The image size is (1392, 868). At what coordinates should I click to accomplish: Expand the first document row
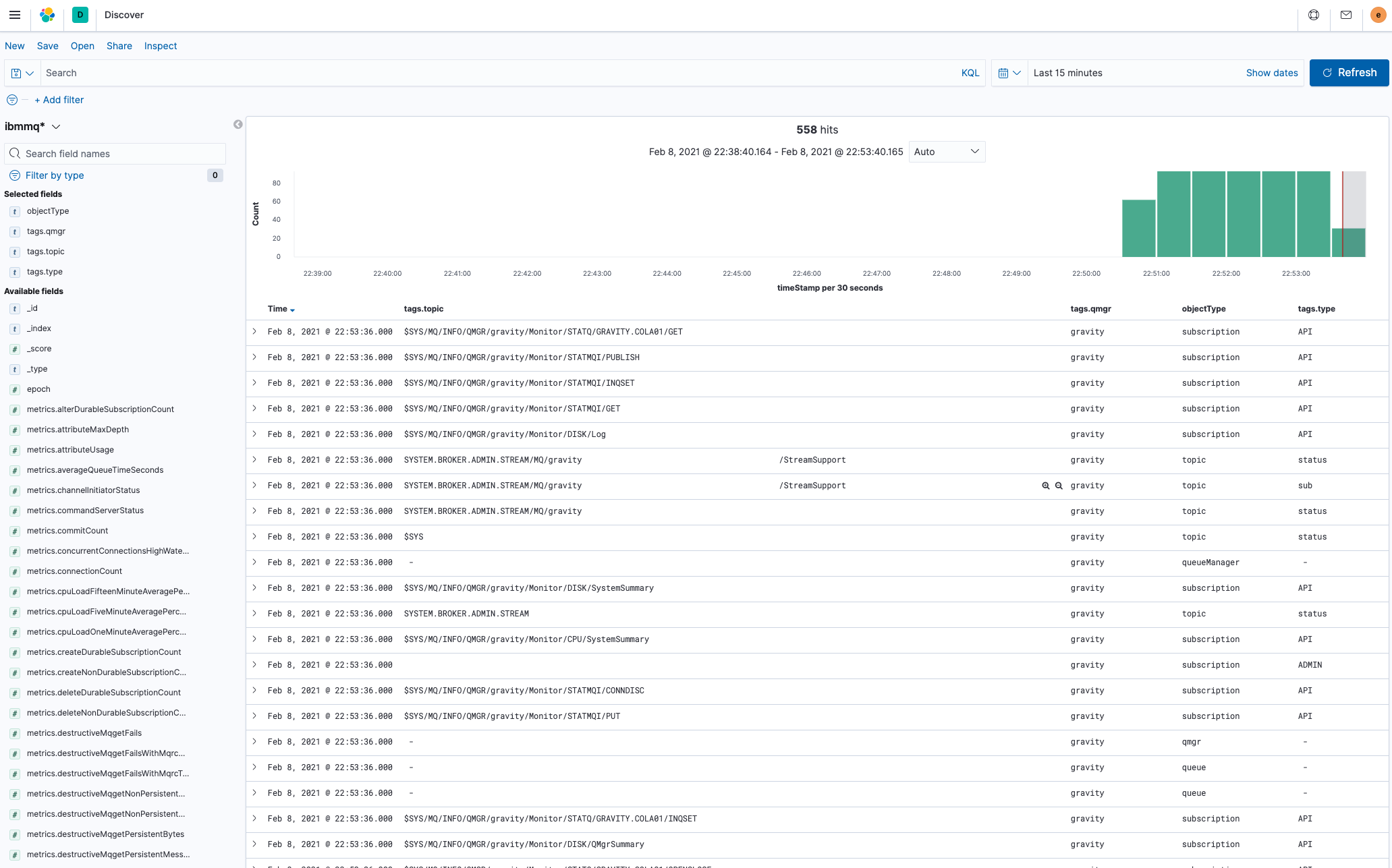click(254, 331)
